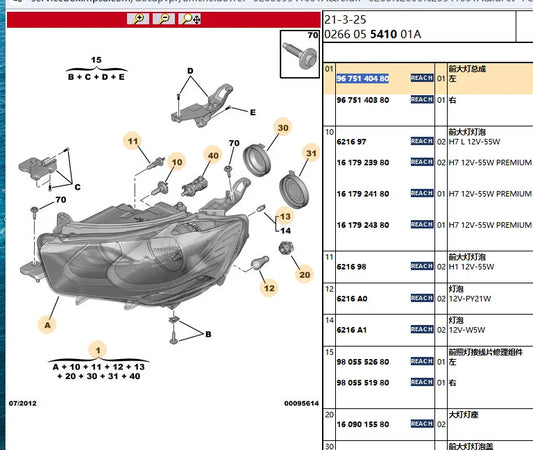Select part number 16 090 155 80
Image resolution: width=533 pixels, height=450 pixels.
point(363,425)
